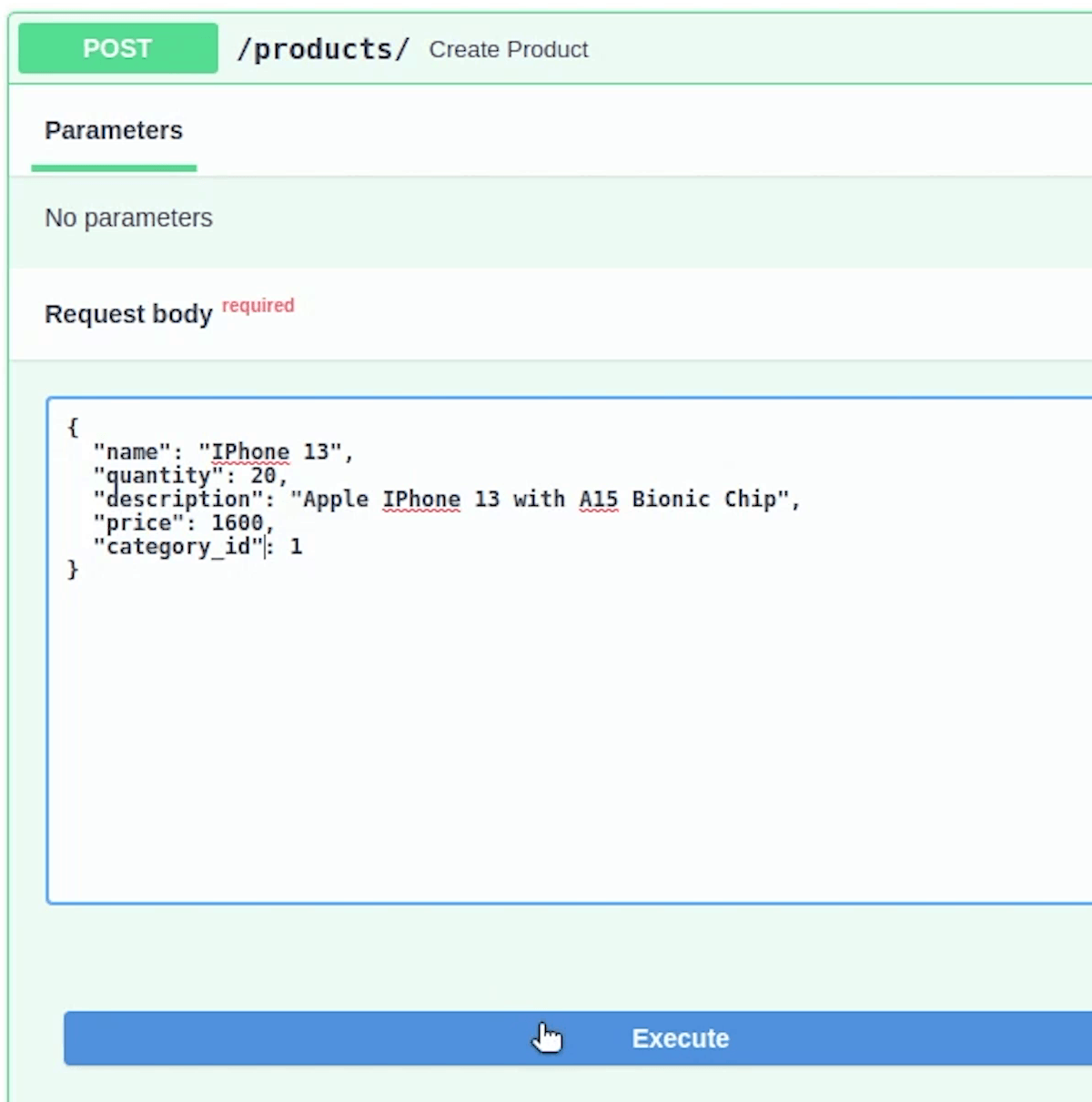Click the green POST method badge
The image size is (1092, 1102).
117,48
